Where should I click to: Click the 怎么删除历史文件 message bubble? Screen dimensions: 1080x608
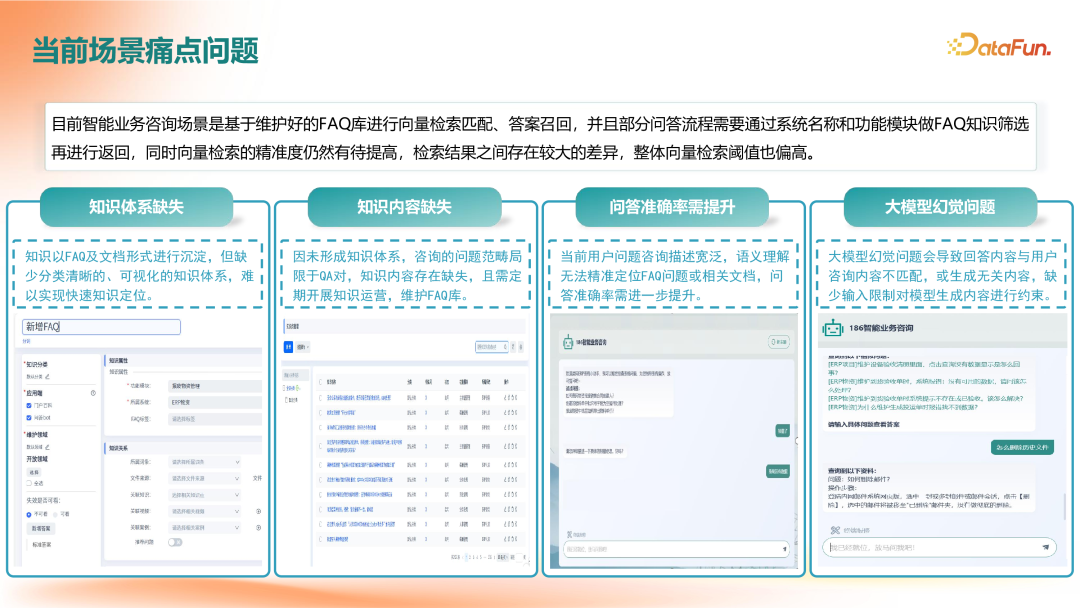point(1022,448)
